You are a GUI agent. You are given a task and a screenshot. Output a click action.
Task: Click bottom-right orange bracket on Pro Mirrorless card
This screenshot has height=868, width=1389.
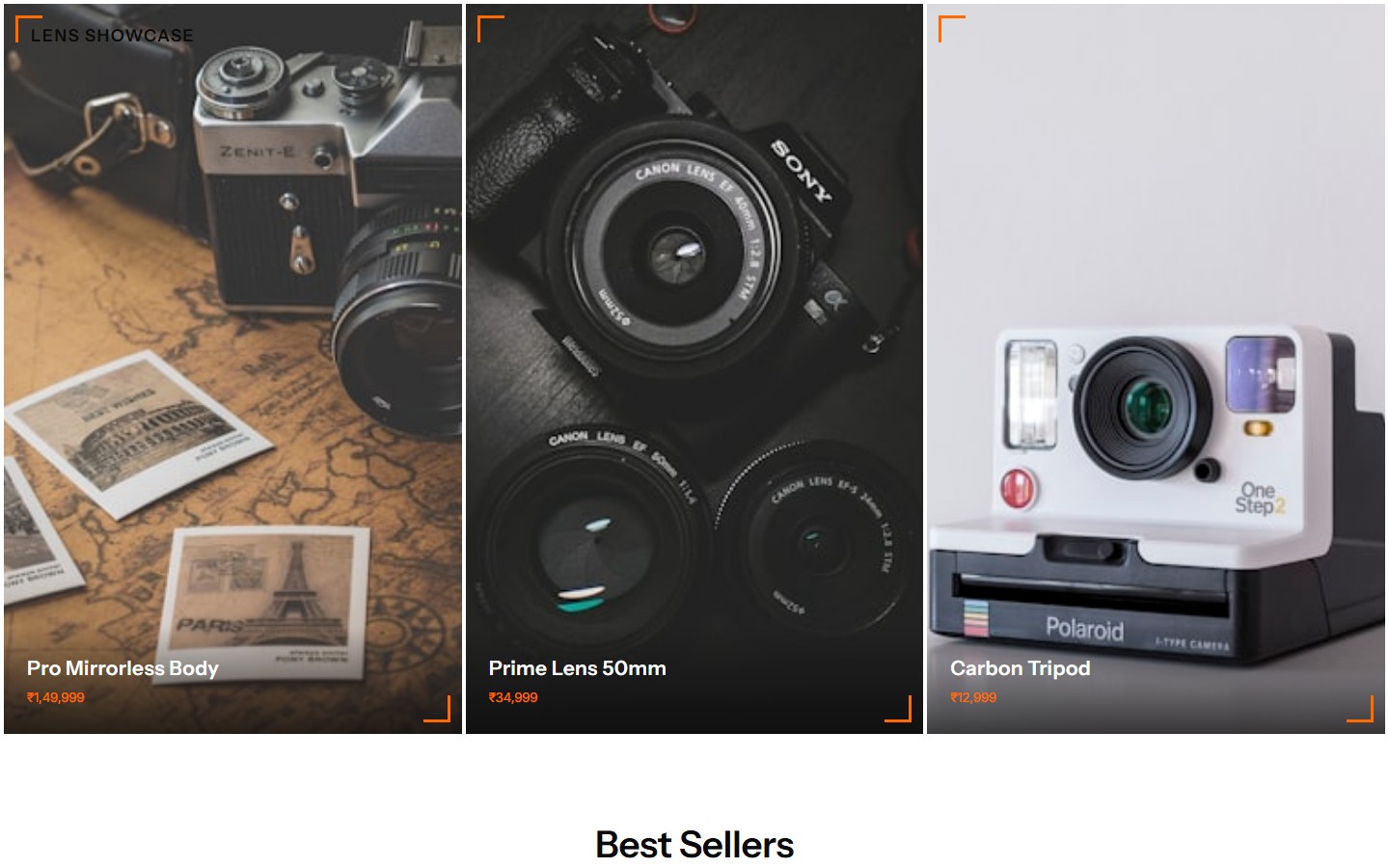coord(437,708)
